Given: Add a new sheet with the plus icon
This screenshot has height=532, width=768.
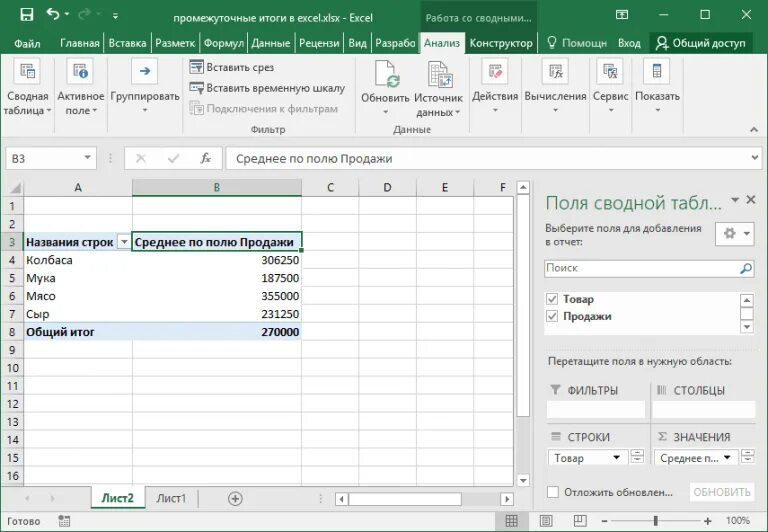Looking at the screenshot, I should tap(235, 499).
